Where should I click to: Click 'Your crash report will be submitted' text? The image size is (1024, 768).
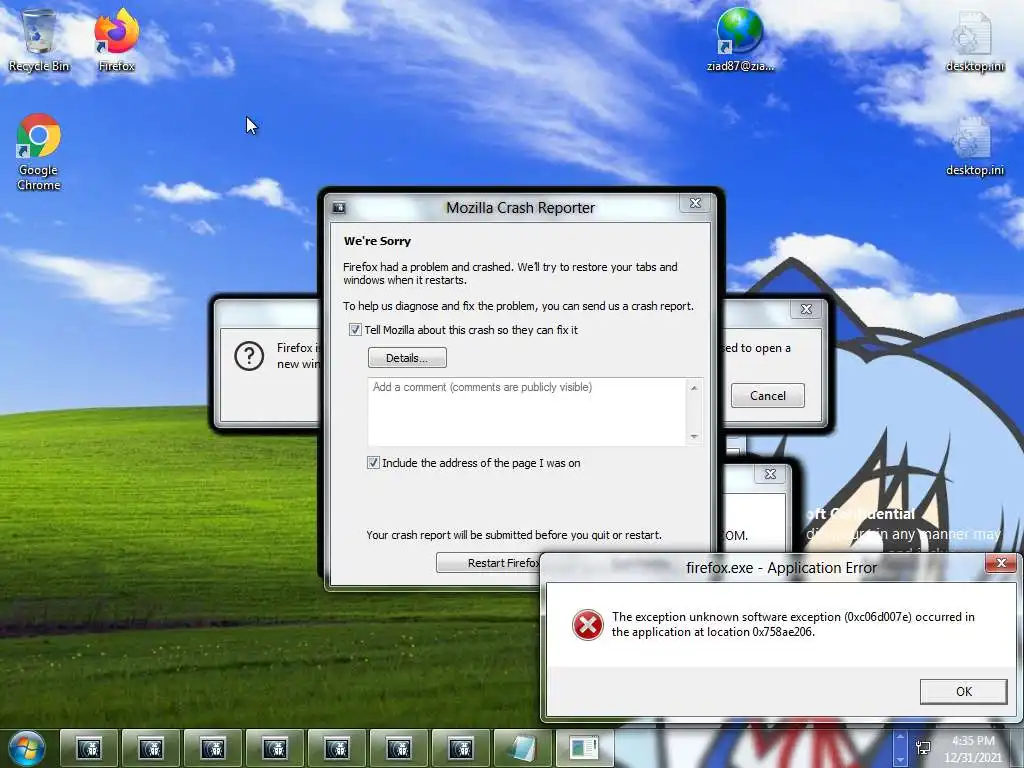coord(514,535)
